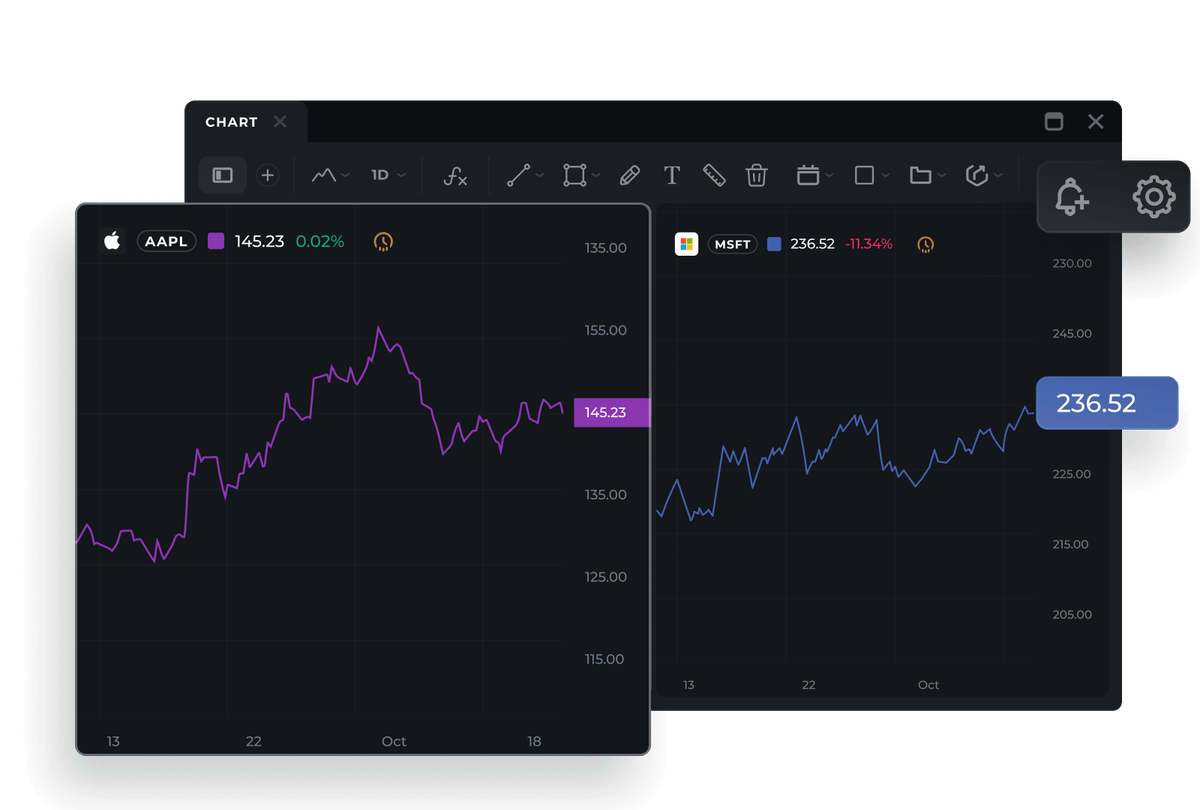1200x810 pixels.
Task: Open the hexagon arrow tool dropdown
Action: [x=983, y=176]
